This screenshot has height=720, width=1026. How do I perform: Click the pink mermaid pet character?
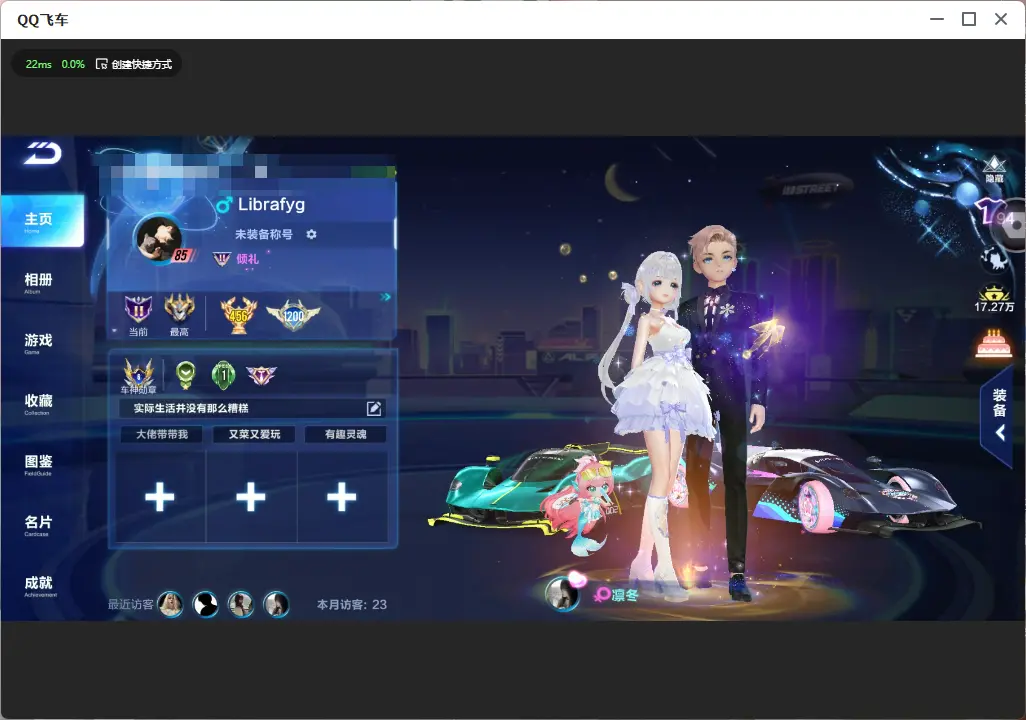(584, 504)
